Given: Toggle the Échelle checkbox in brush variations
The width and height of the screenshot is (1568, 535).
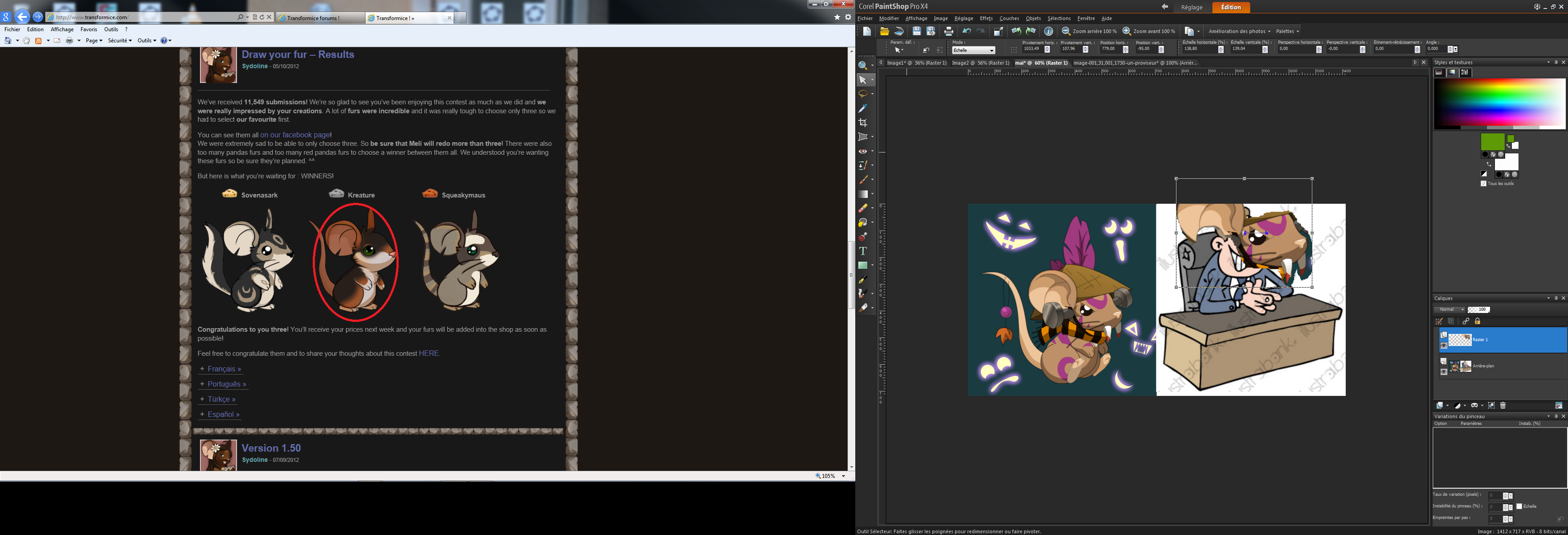Looking at the screenshot, I should pyautogui.click(x=1519, y=506).
